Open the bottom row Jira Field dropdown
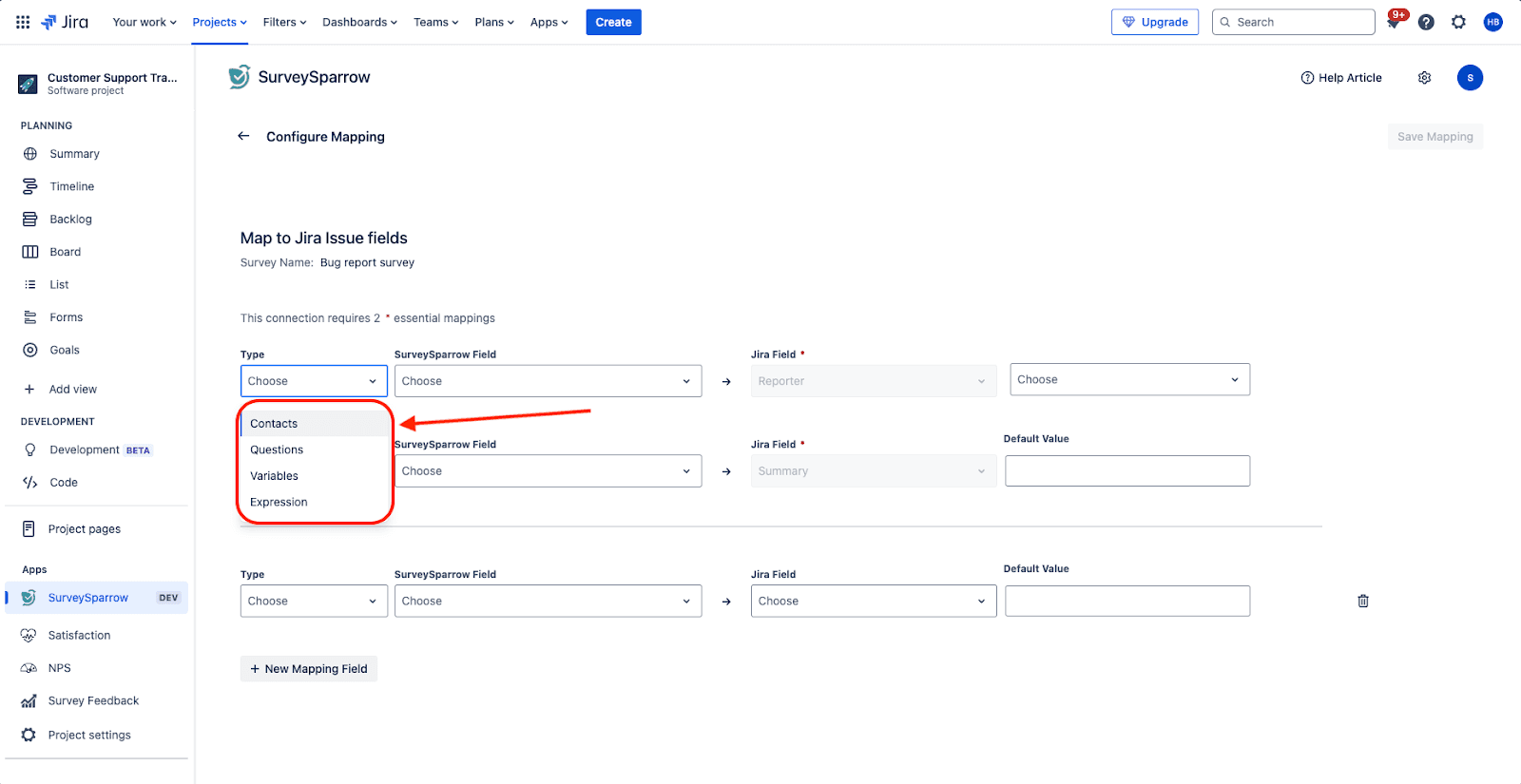Image resolution: width=1521 pixels, height=784 pixels. click(873, 601)
